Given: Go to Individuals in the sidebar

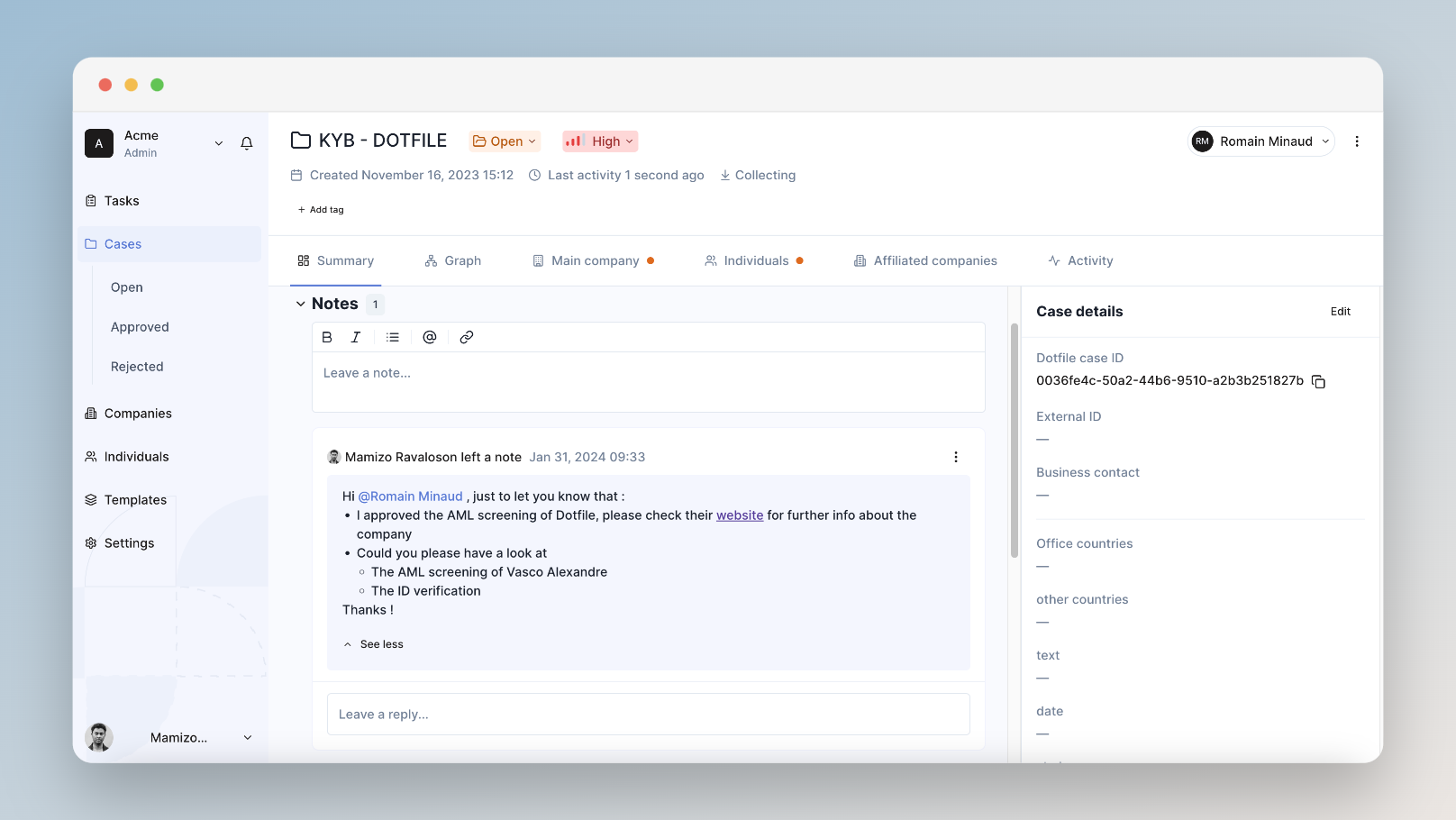Looking at the screenshot, I should click(169, 457).
